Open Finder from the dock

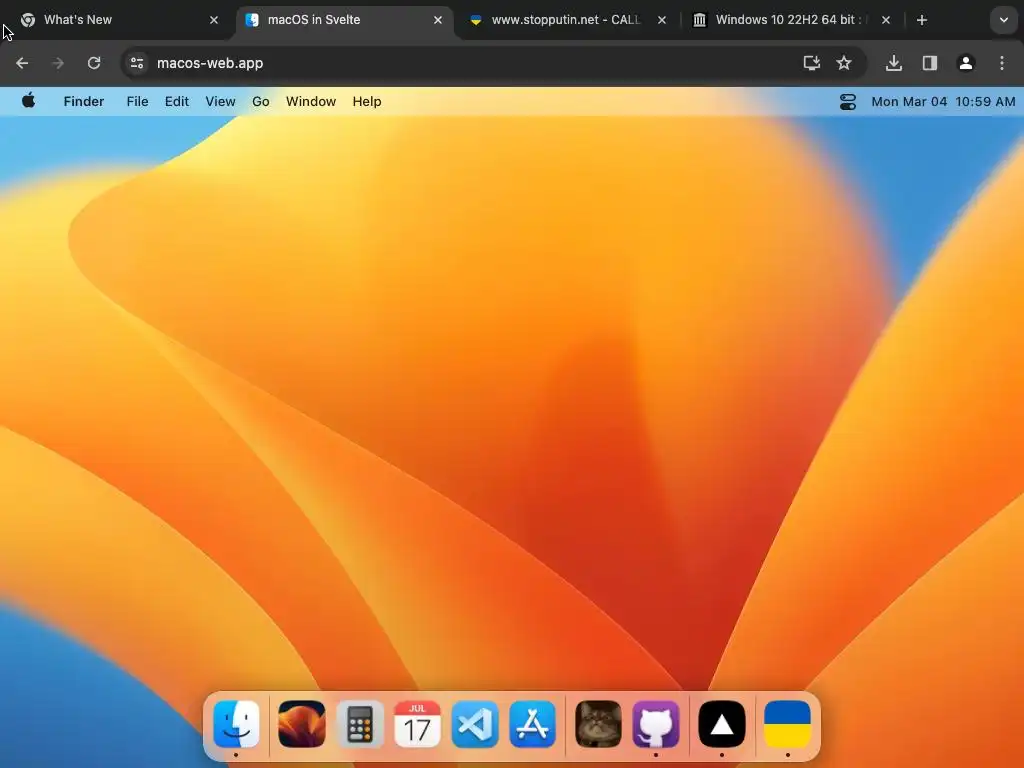click(236, 724)
